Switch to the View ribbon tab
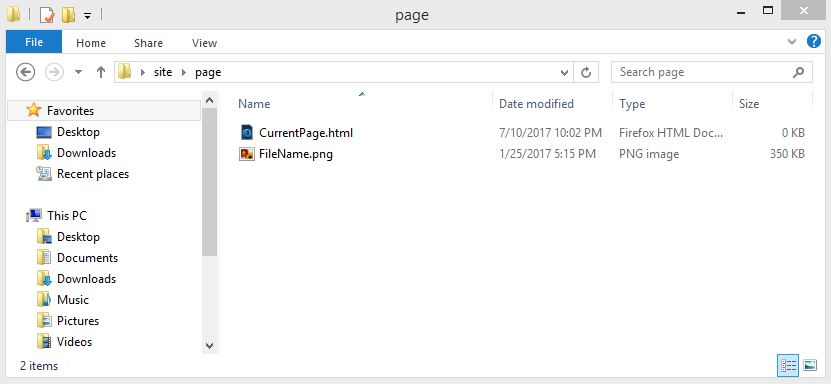Image resolution: width=831 pixels, height=384 pixels. 204,43
